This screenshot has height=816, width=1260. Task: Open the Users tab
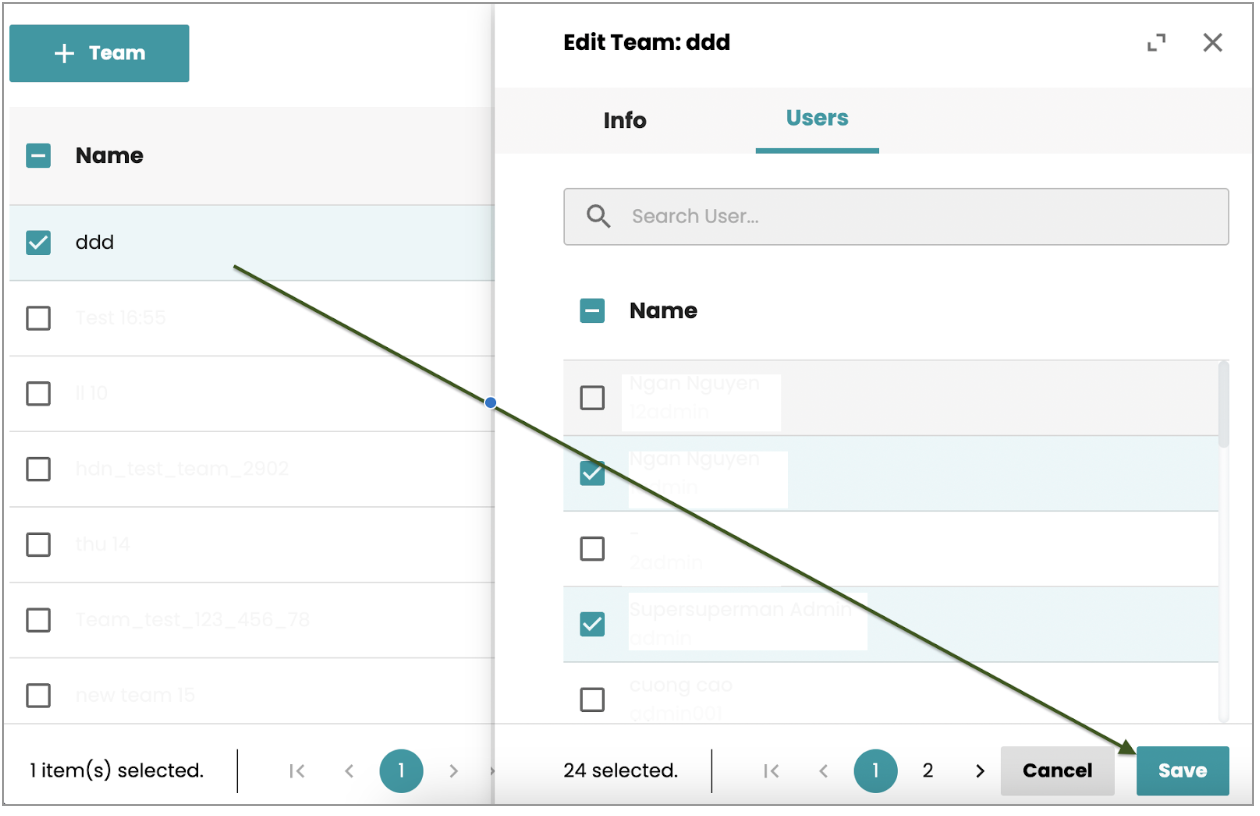[816, 118]
